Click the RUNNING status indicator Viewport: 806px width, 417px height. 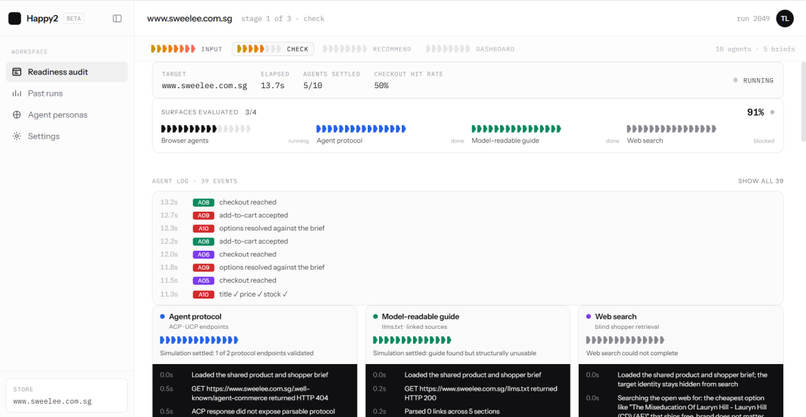pyautogui.click(x=753, y=81)
